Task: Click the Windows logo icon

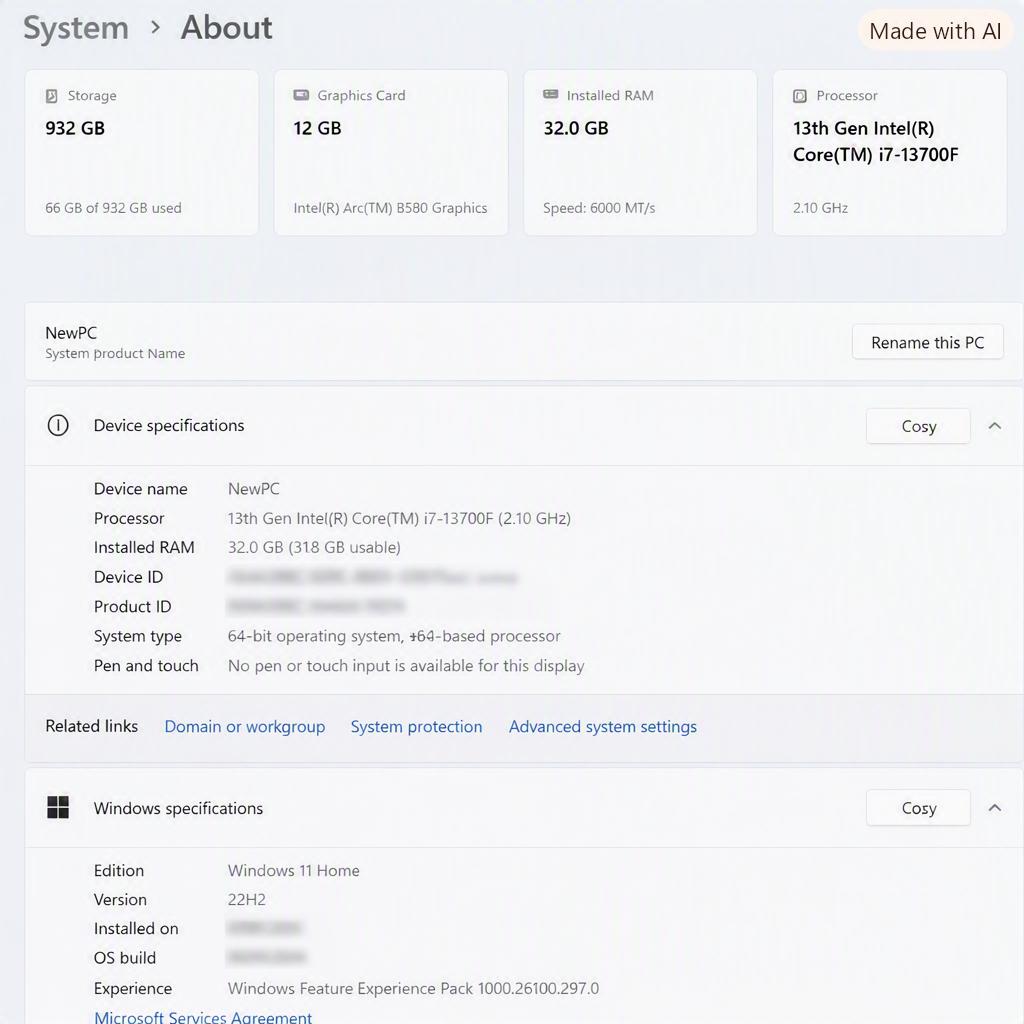Action: pyautogui.click(x=58, y=807)
